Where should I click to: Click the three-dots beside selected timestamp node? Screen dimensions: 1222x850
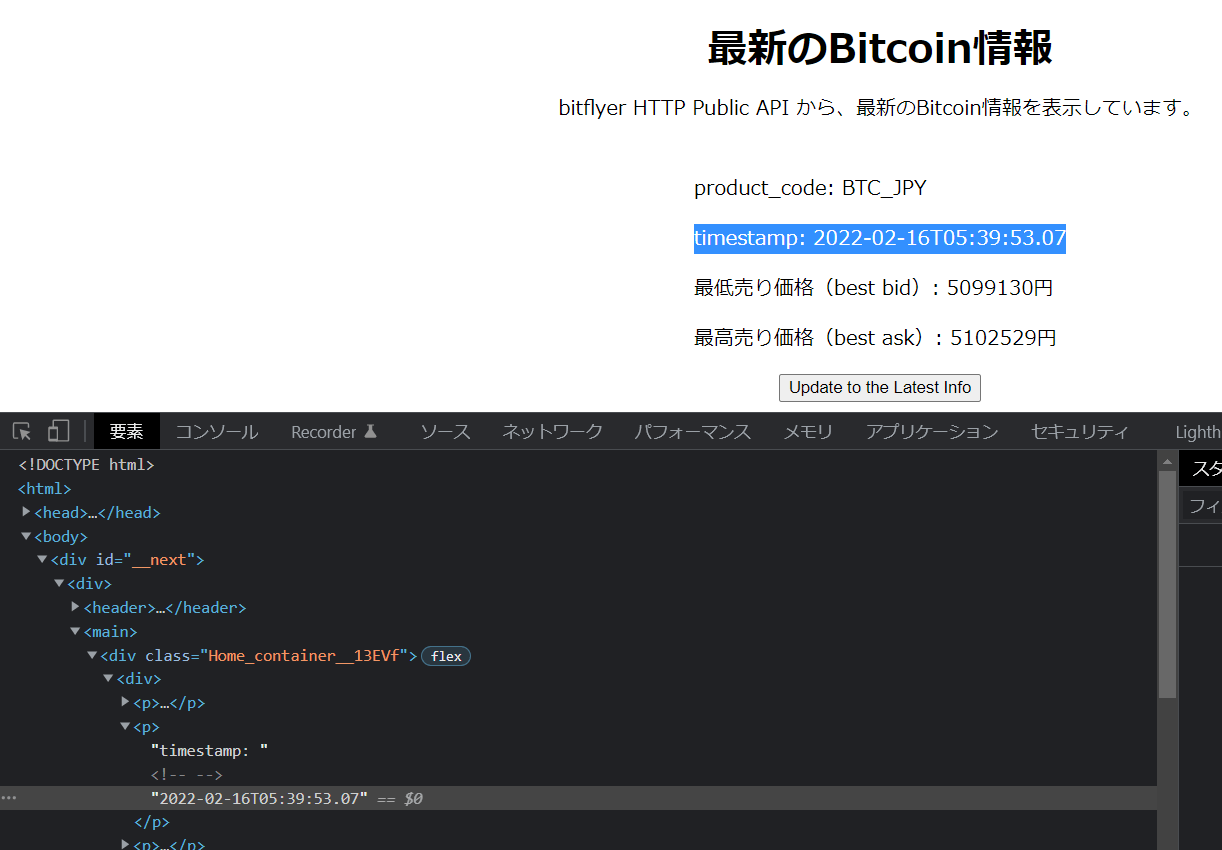click(9, 798)
